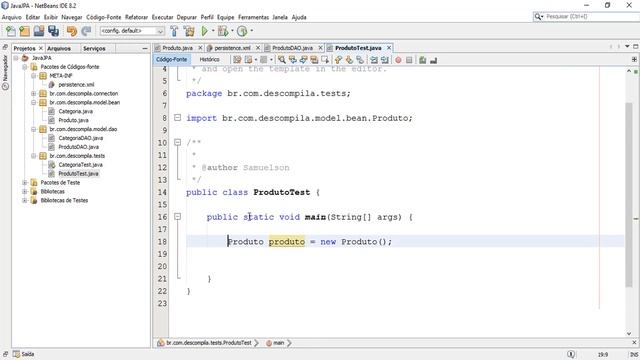
Task: Click the Shift Line Left icon
Action: coord(374,60)
